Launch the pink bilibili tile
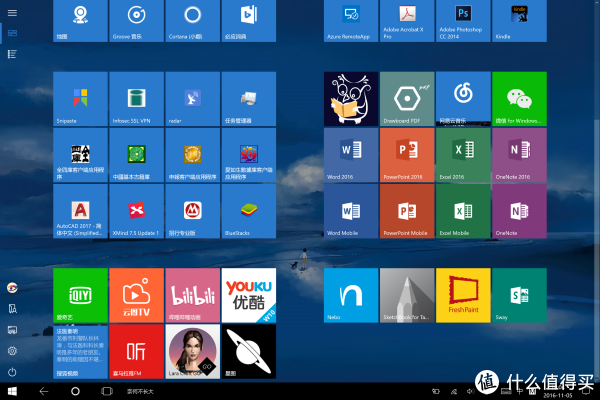Viewport: 600px width, 400px height. point(192,295)
